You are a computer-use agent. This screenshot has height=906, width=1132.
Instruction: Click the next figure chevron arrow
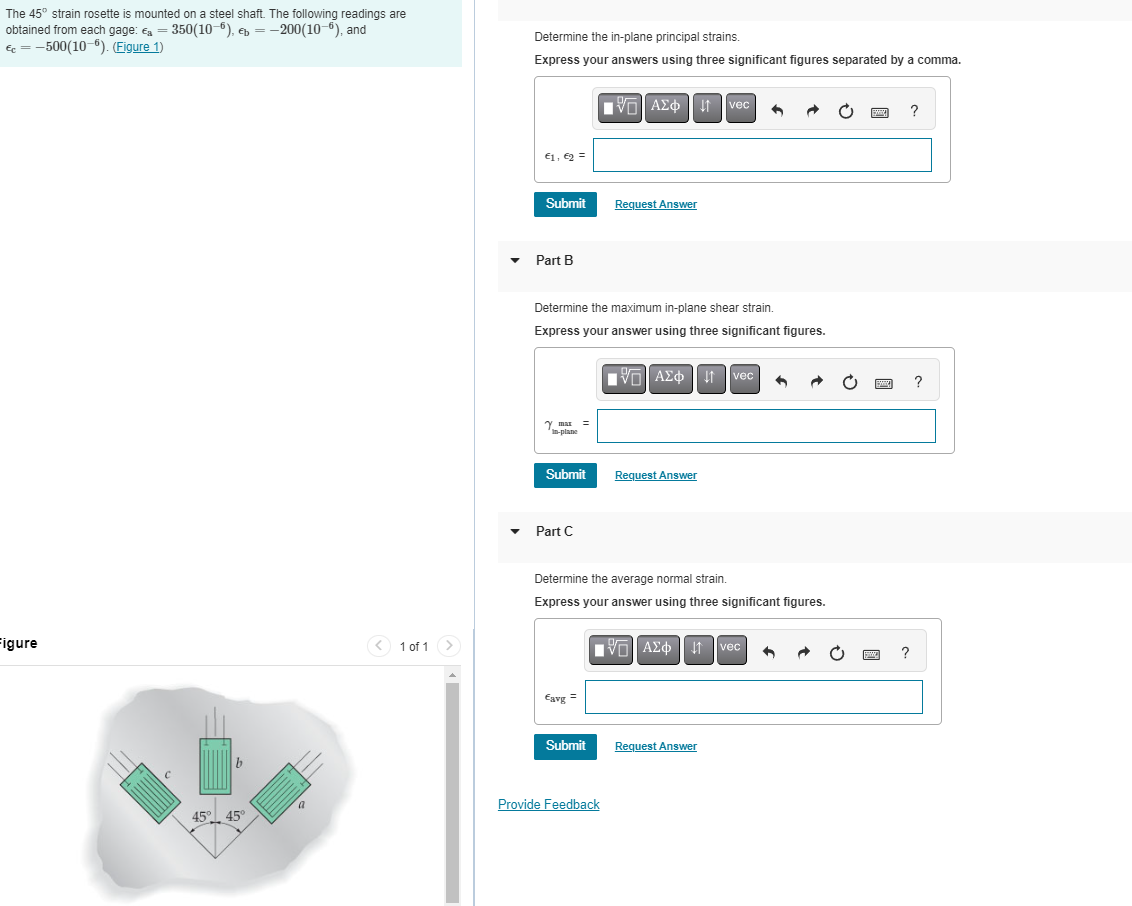tap(448, 646)
